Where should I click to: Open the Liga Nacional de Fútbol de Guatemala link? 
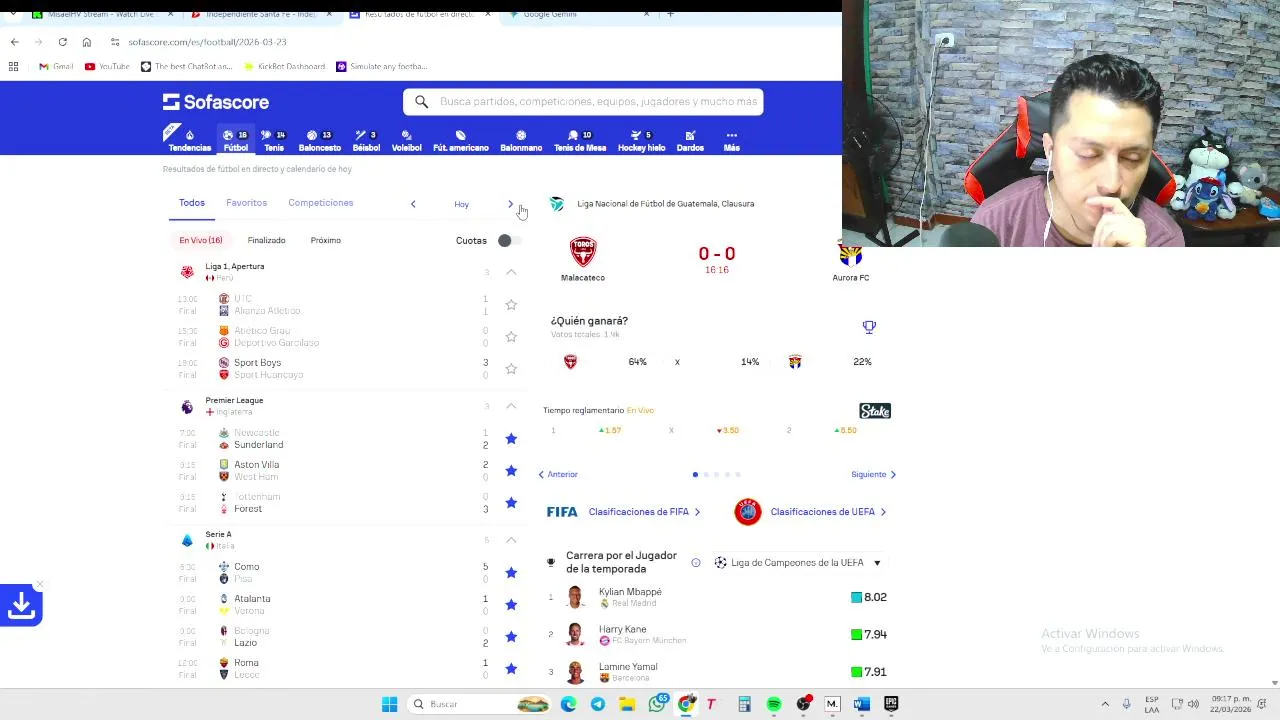pyautogui.click(x=665, y=204)
